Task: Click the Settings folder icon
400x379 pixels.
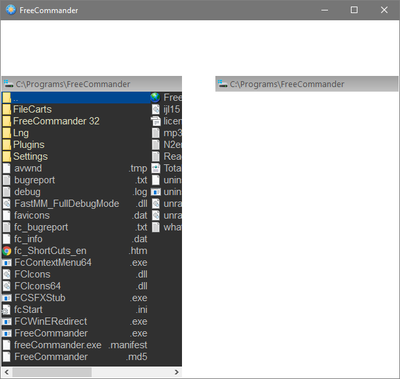Action: [7, 156]
